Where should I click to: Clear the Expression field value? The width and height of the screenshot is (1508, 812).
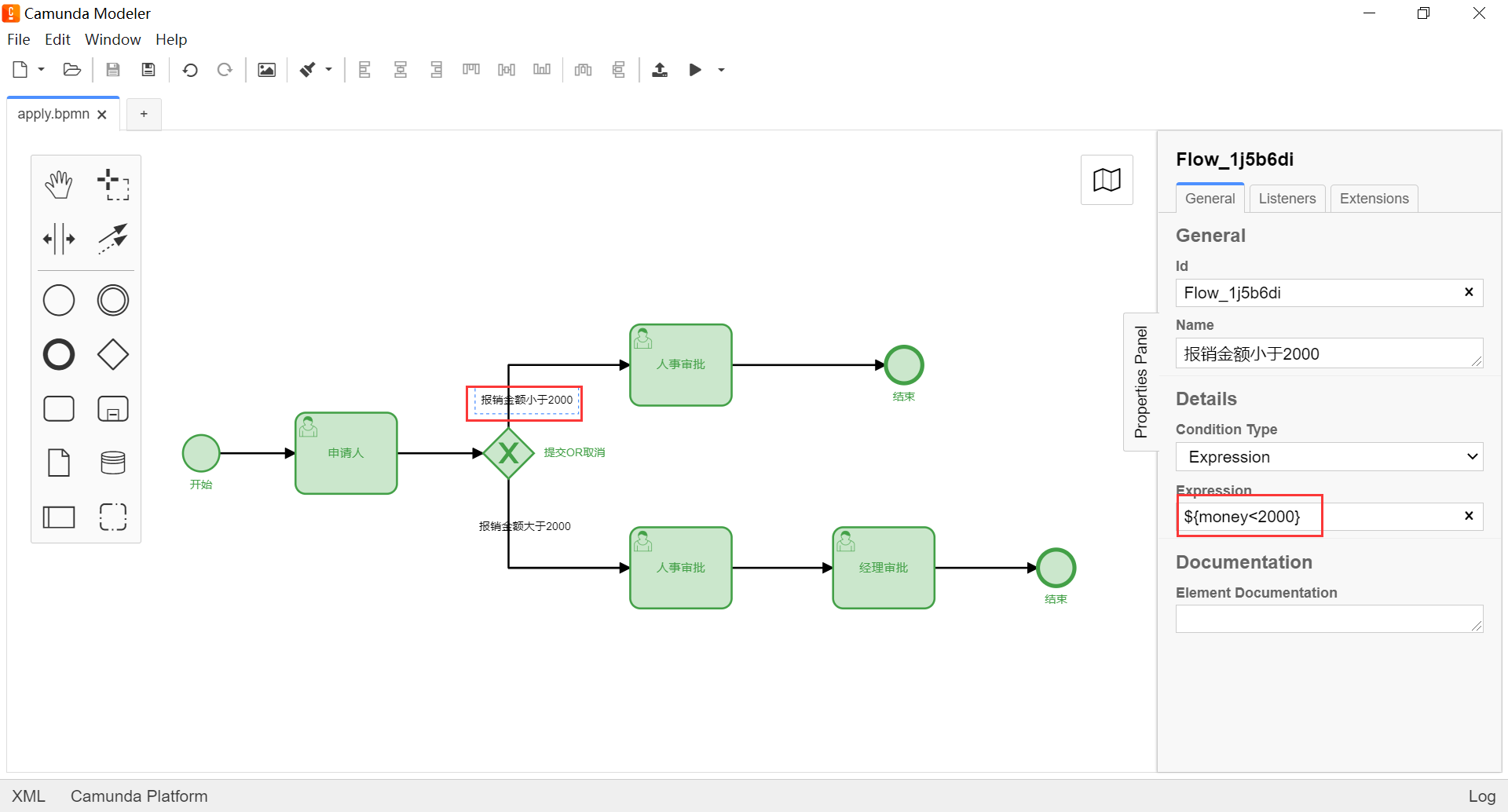point(1469,516)
